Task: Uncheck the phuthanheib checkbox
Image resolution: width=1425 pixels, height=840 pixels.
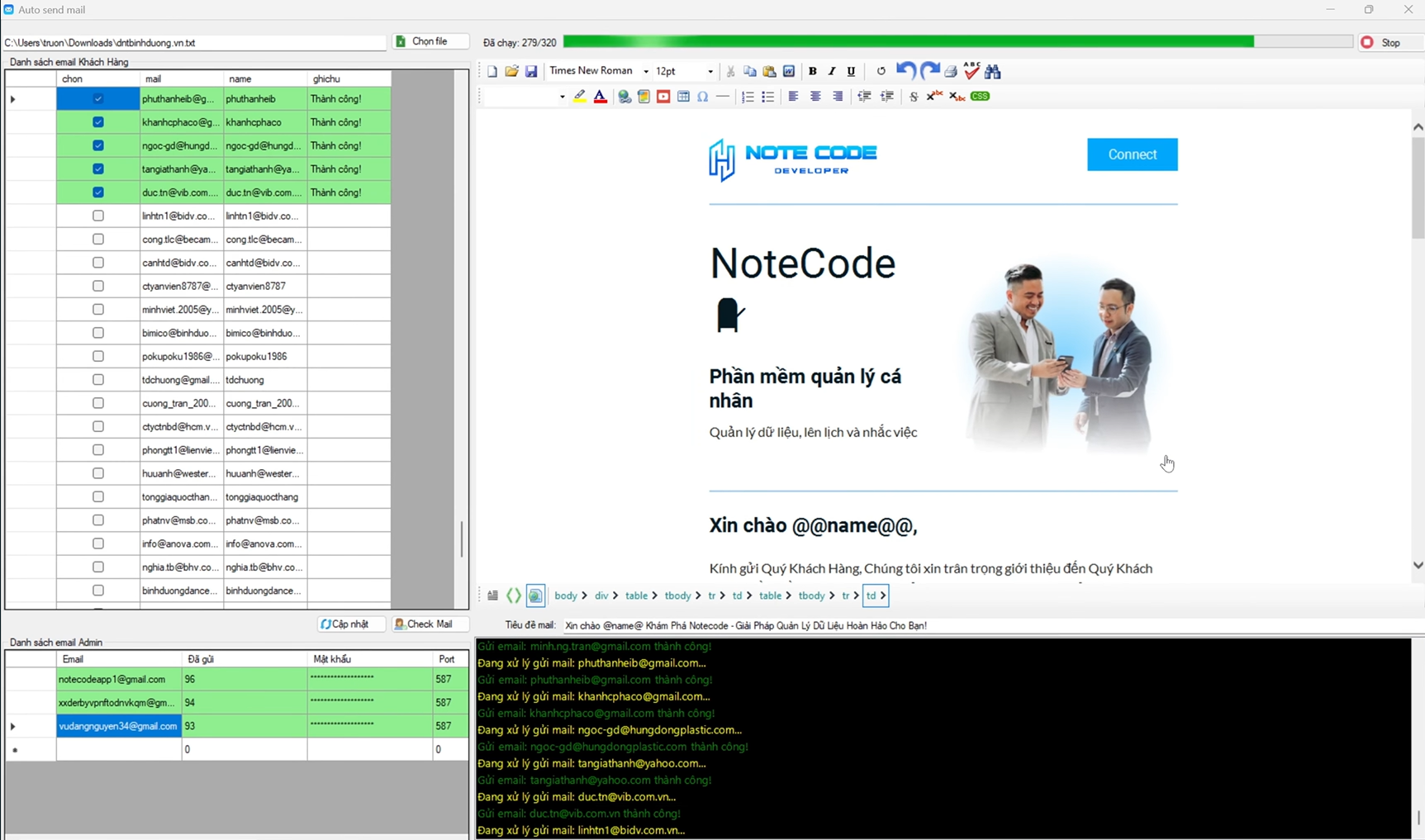Action: click(x=98, y=99)
